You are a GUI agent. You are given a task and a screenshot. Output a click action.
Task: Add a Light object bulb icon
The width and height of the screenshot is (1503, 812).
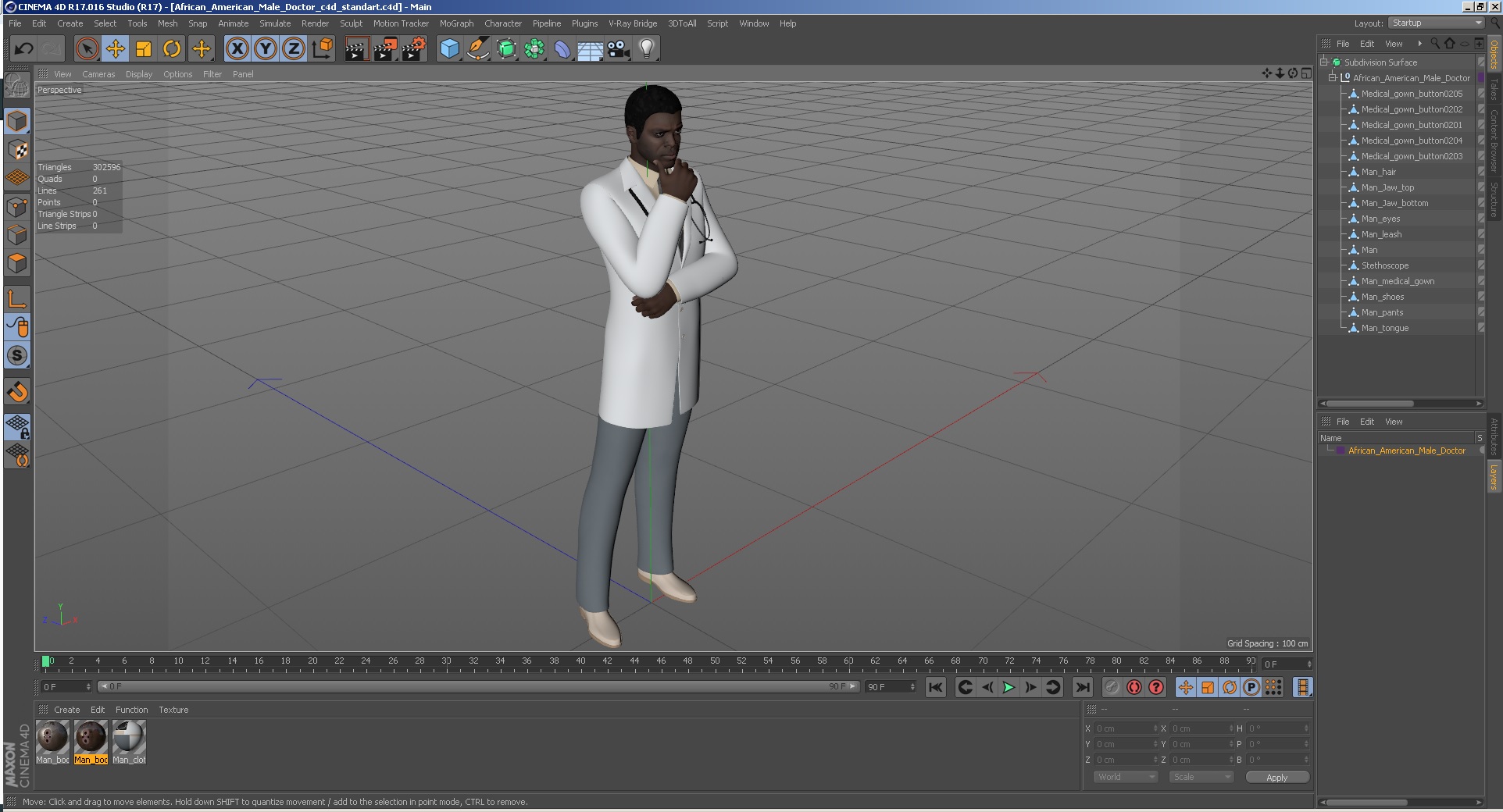coord(647,49)
